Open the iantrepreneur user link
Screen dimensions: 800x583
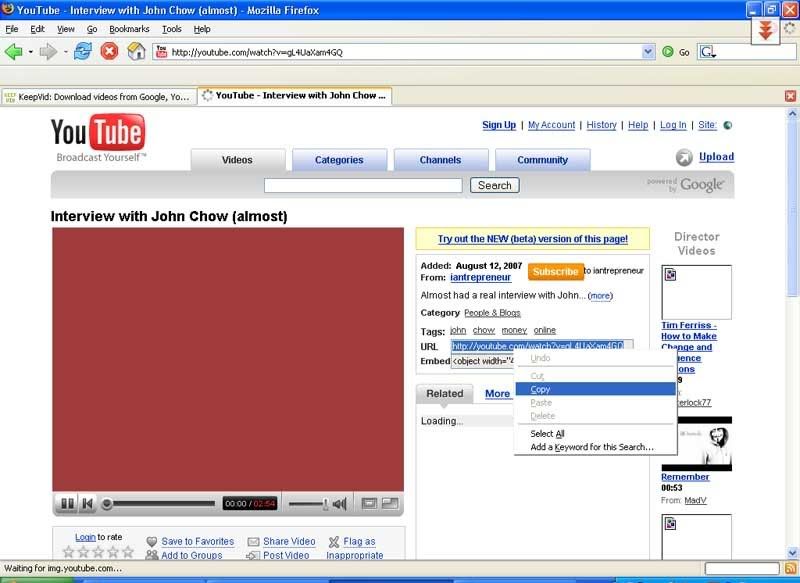(x=480, y=277)
